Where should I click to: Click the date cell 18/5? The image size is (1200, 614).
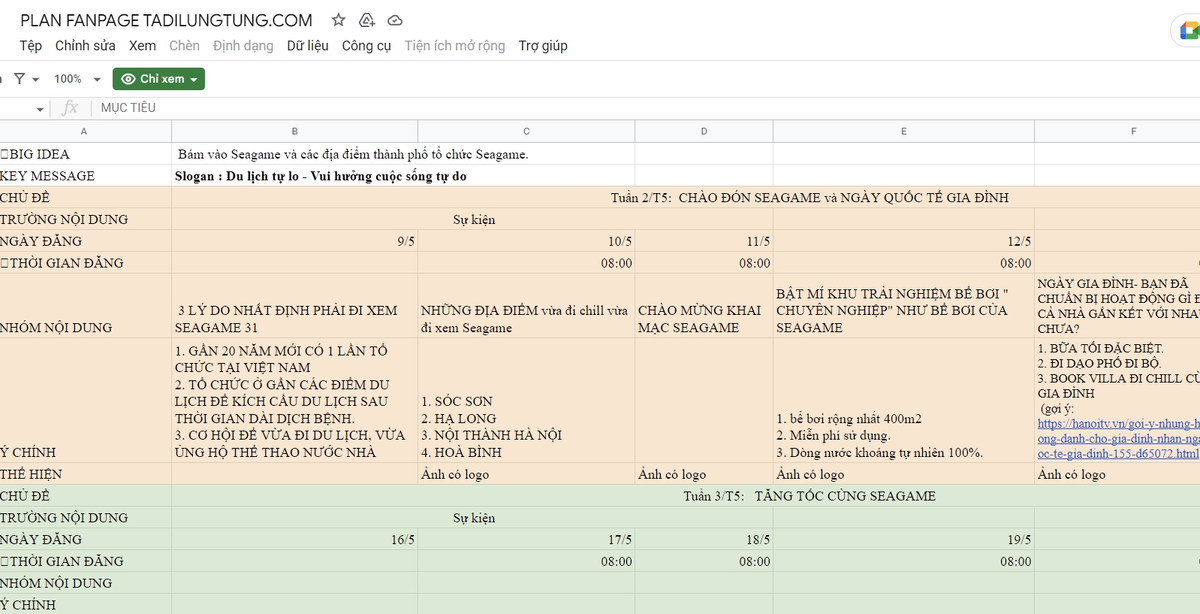pyautogui.click(x=704, y=539)
